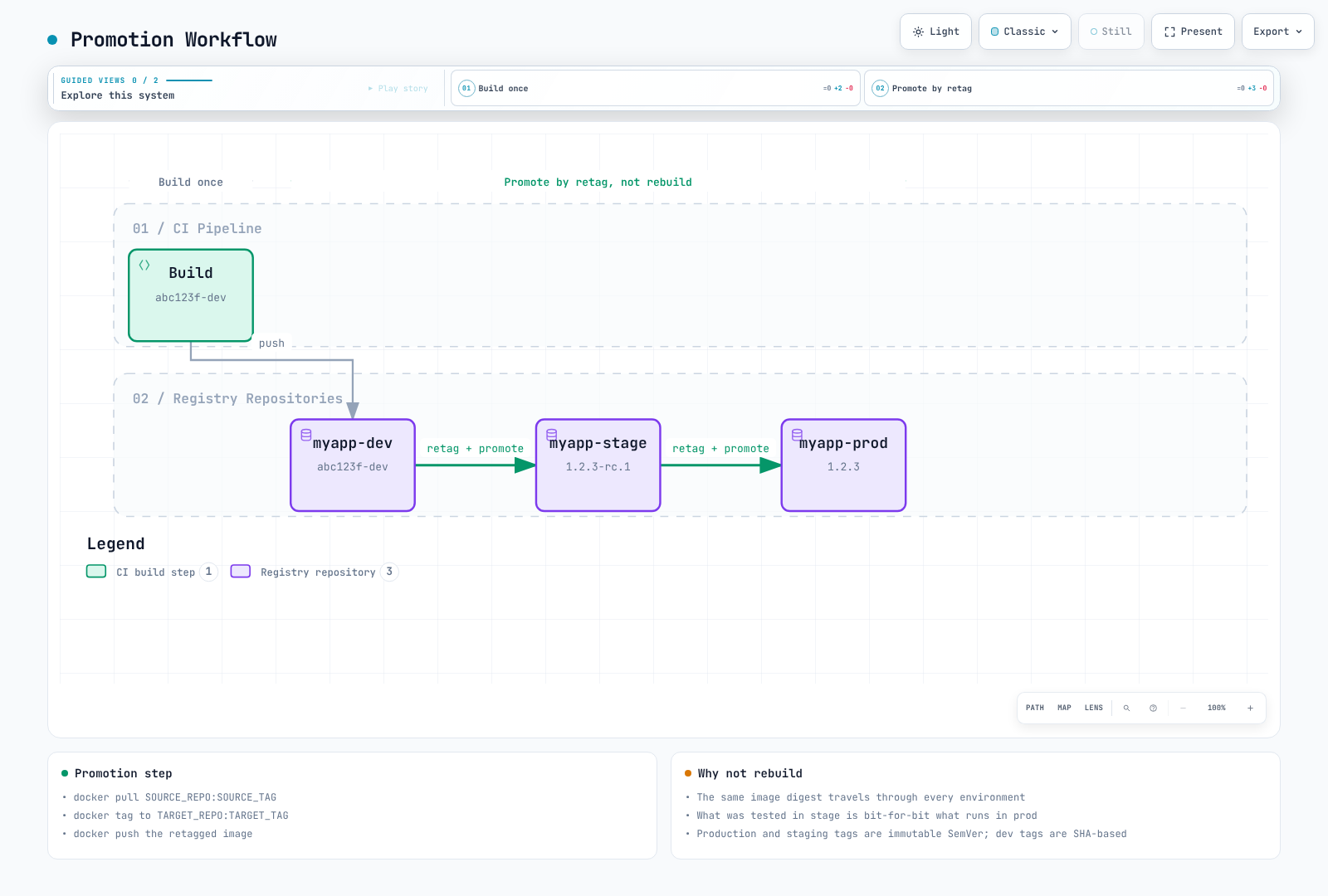Click the code brackets icon in Build node
Image resolution: width=1328 pixels, height=896 pixels.
coord(144,265)
